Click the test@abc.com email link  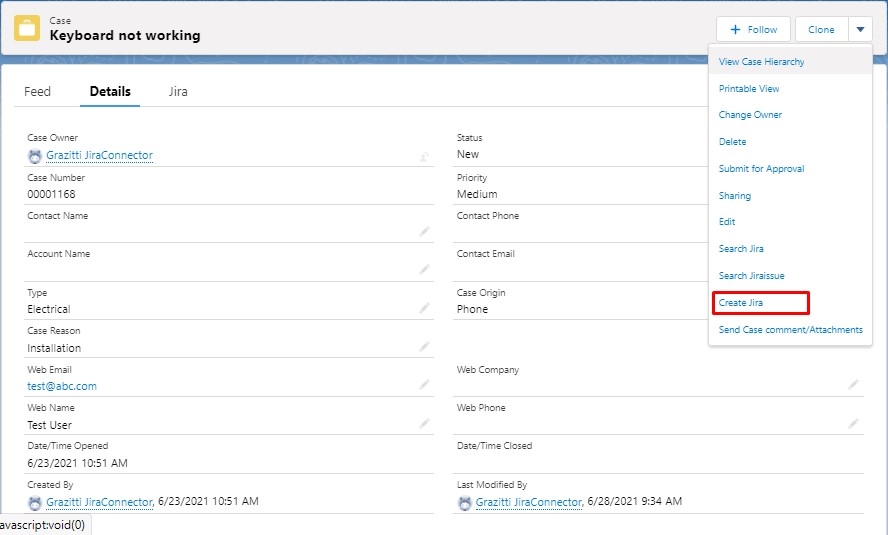pos(62,386)
